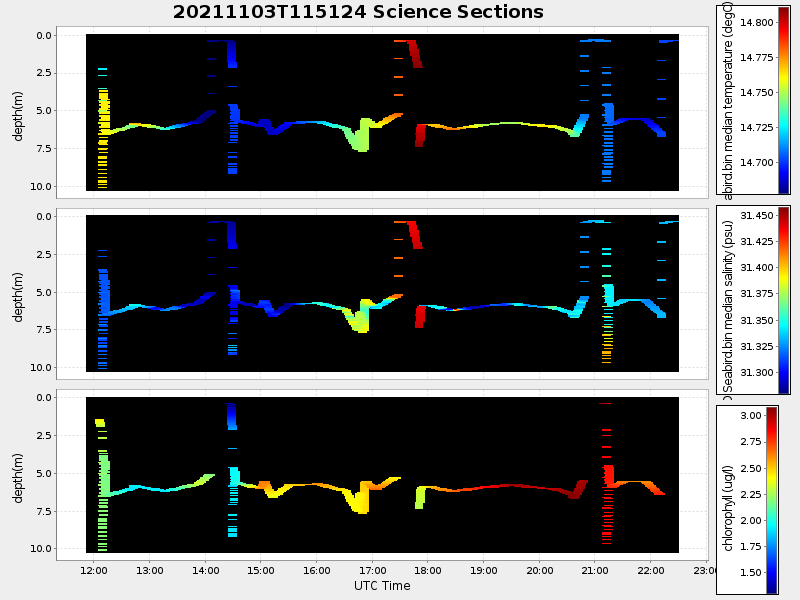Click inside the salinity section plot area
Image resolution: width=800 pixels, height=600 pixels.
pyautogui.click(x=382, y=293)
